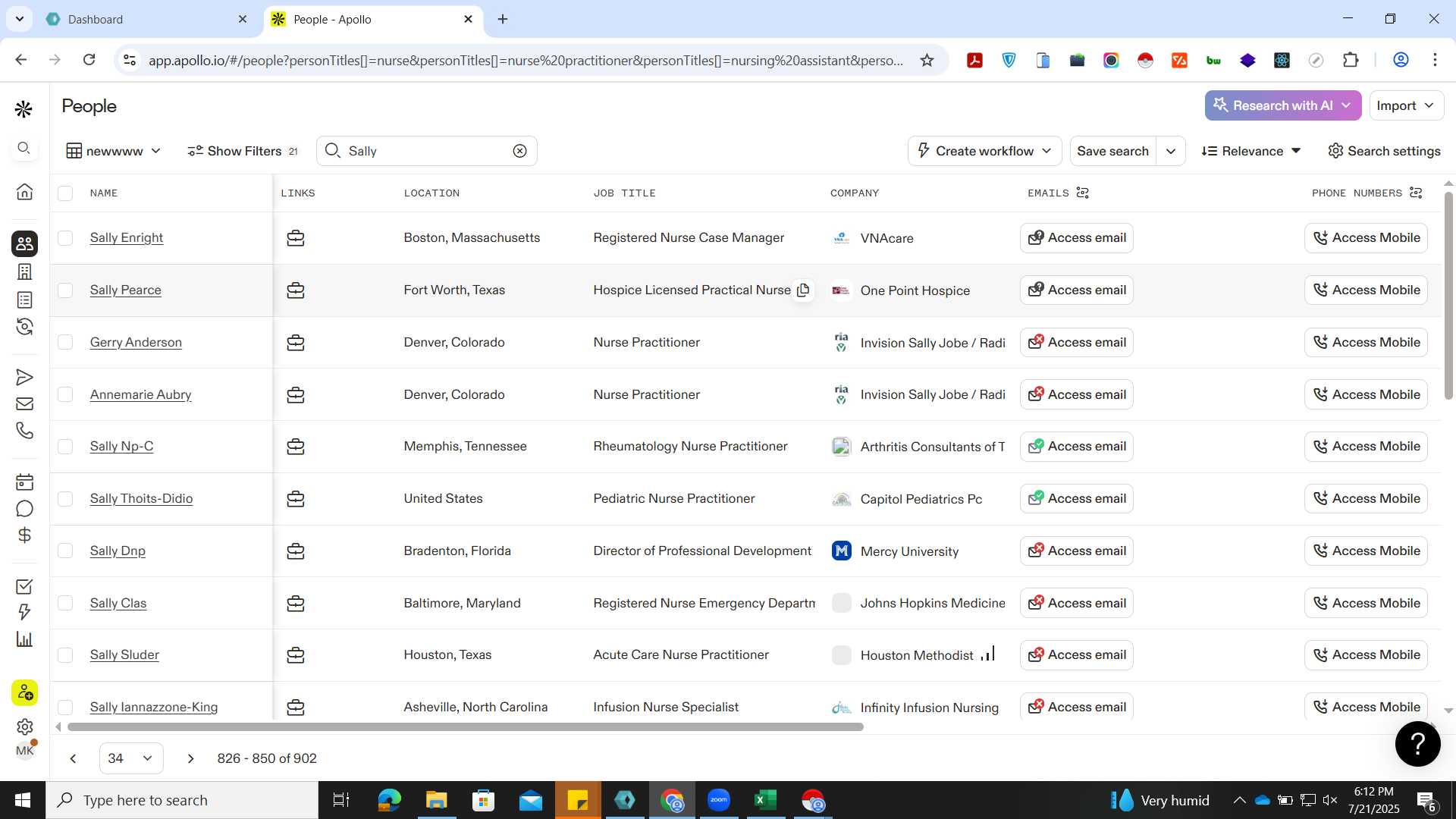Sort by the Location column header
The image size is (1456, 819).
(x=431, y=193)
